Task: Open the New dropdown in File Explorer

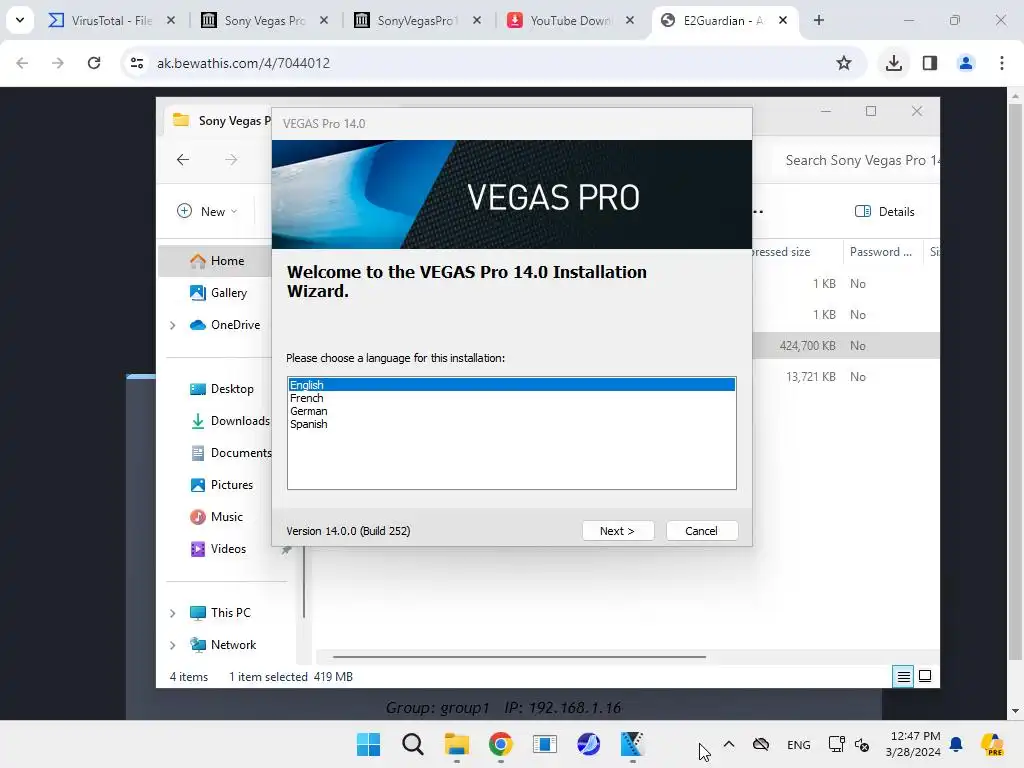Action: (x=207, y=212)
